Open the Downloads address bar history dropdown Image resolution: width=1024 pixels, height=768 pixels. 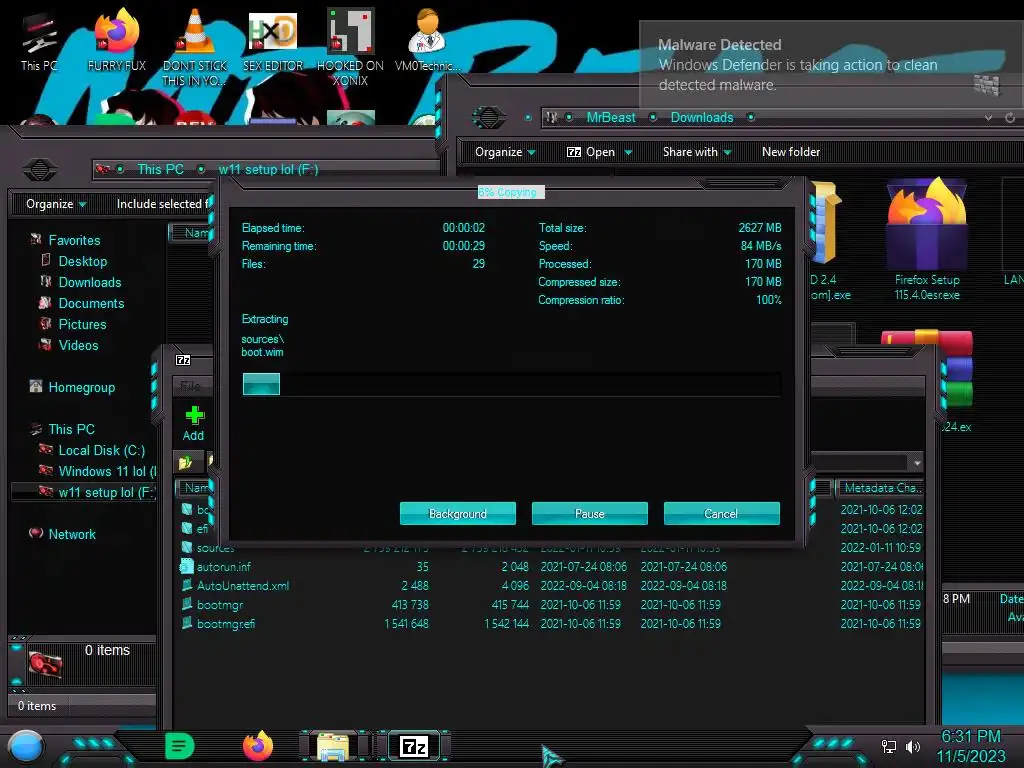989,118
